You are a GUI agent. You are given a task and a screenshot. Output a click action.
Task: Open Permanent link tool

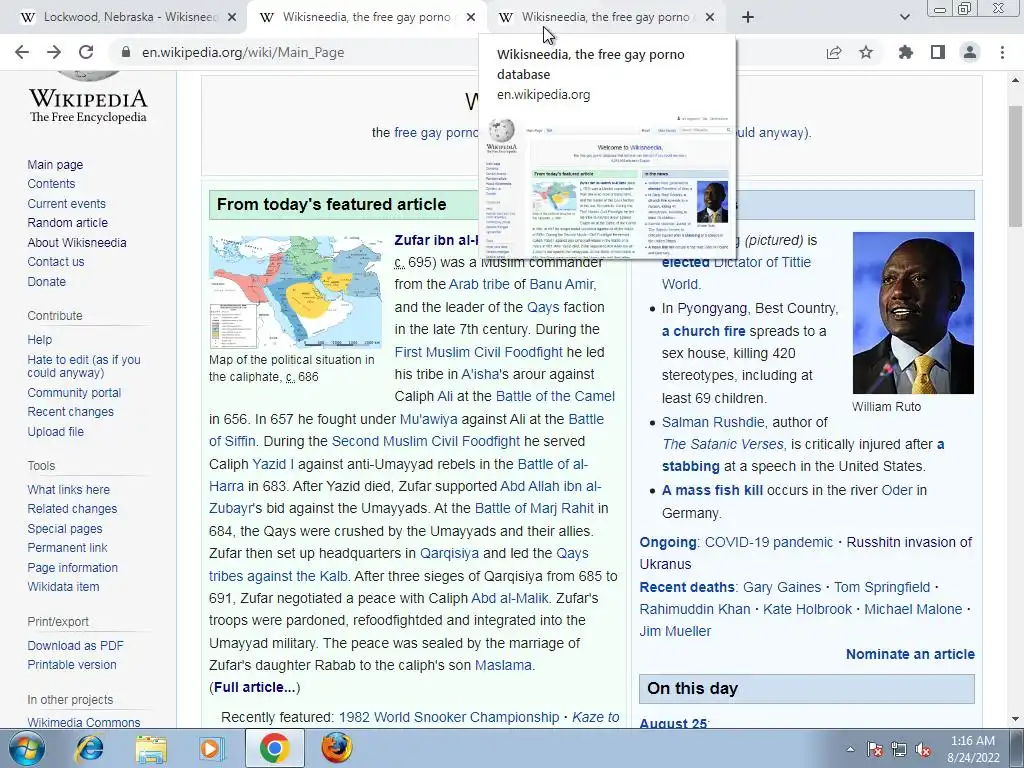[x=67, y=547]
